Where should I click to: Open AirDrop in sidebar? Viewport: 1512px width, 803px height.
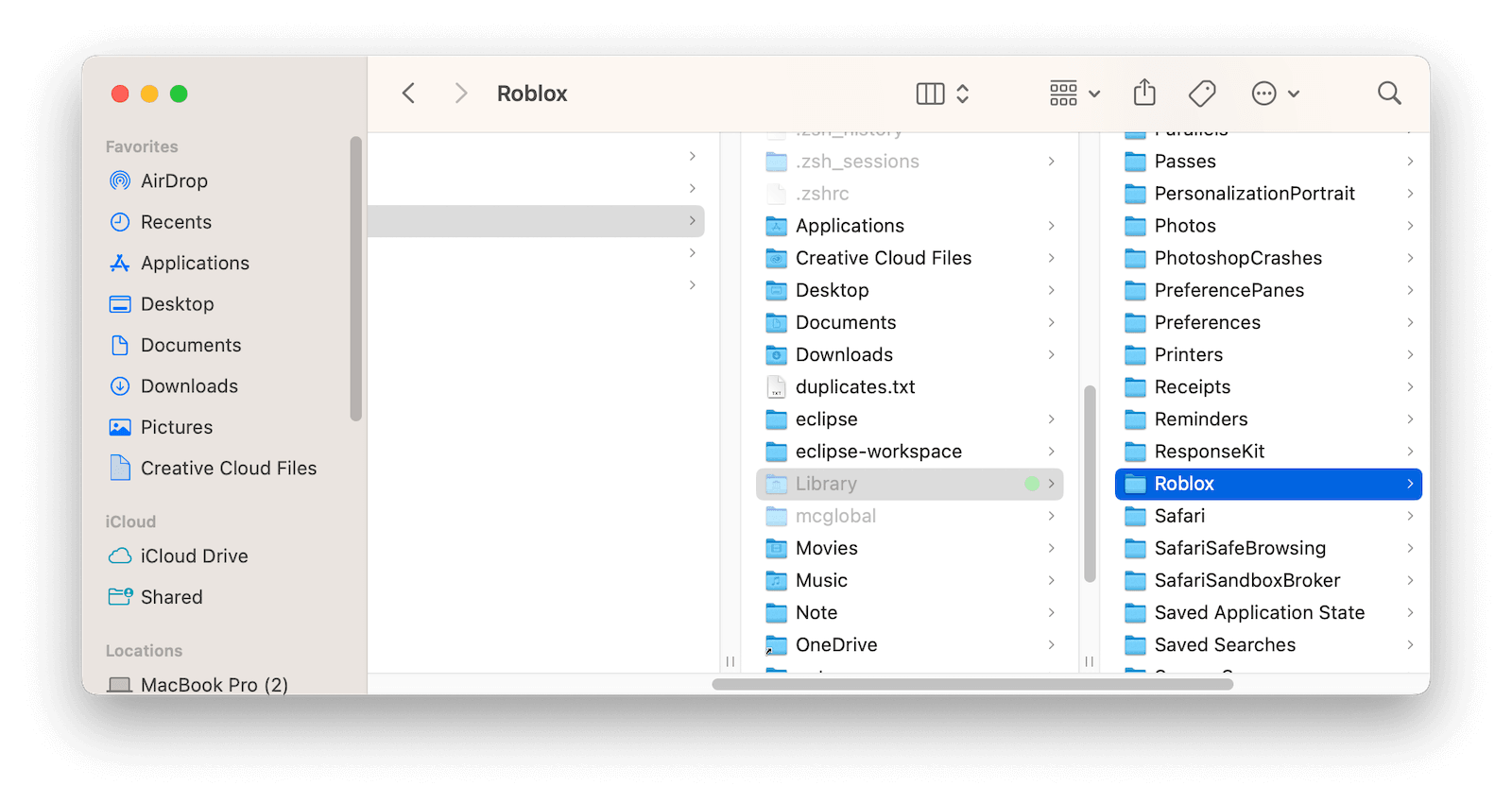(x=174, y=180)
